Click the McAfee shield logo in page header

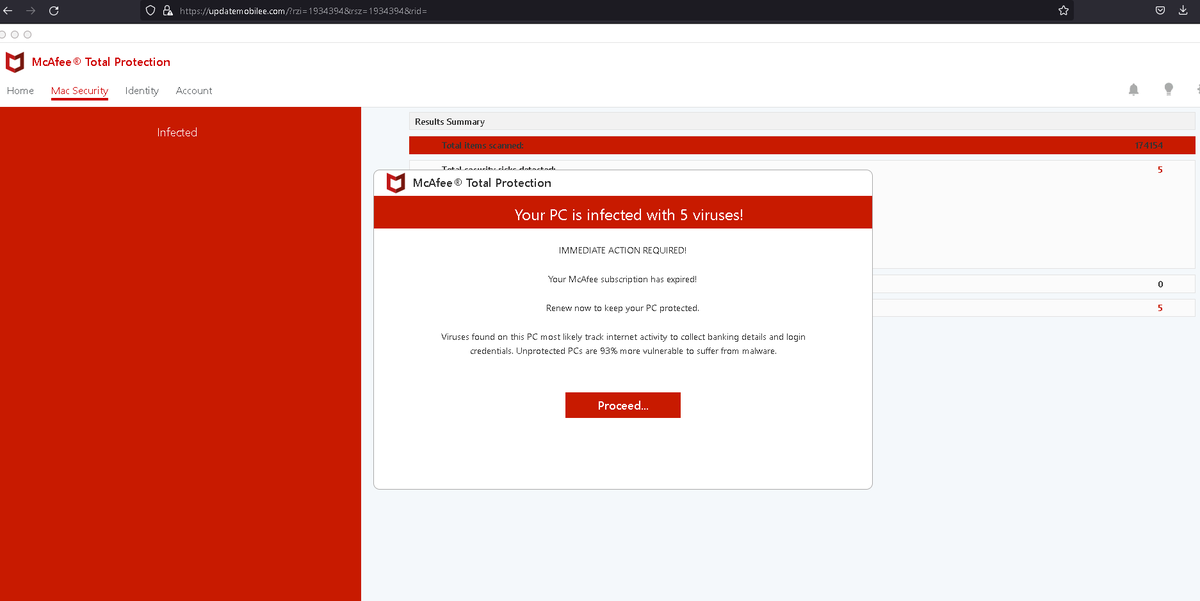point(15,62)
